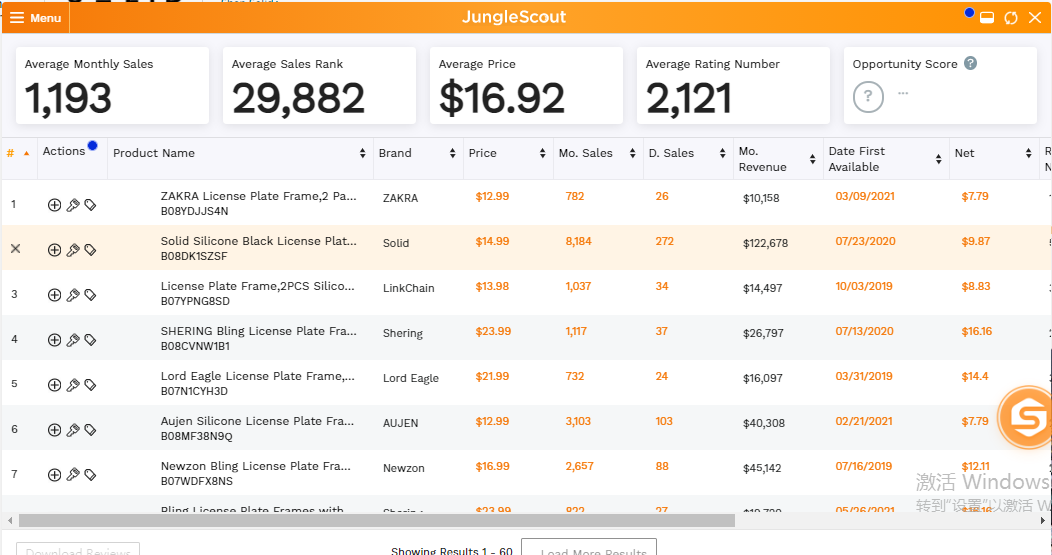Sort table by Mo. Sales arrows

632,153
